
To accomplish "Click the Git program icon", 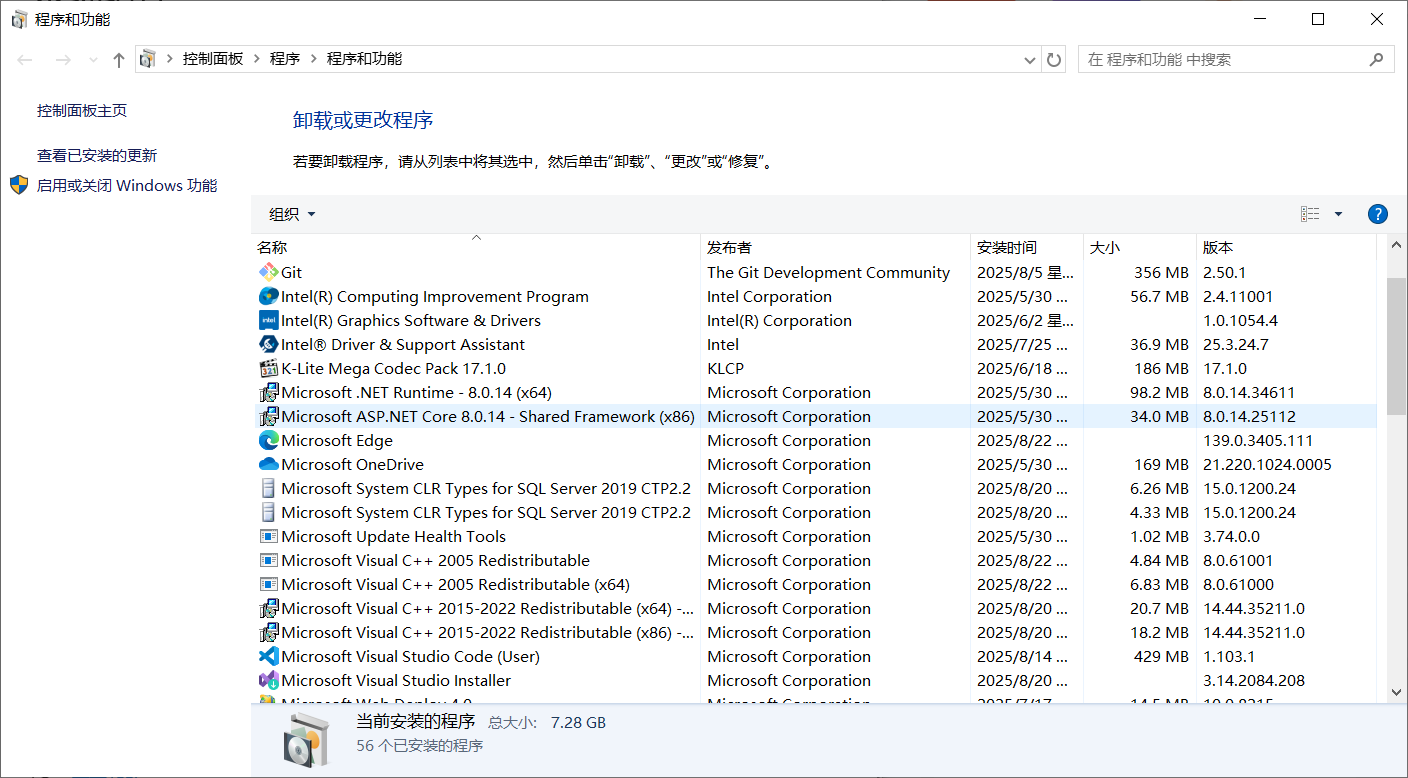I will (268, 272).
